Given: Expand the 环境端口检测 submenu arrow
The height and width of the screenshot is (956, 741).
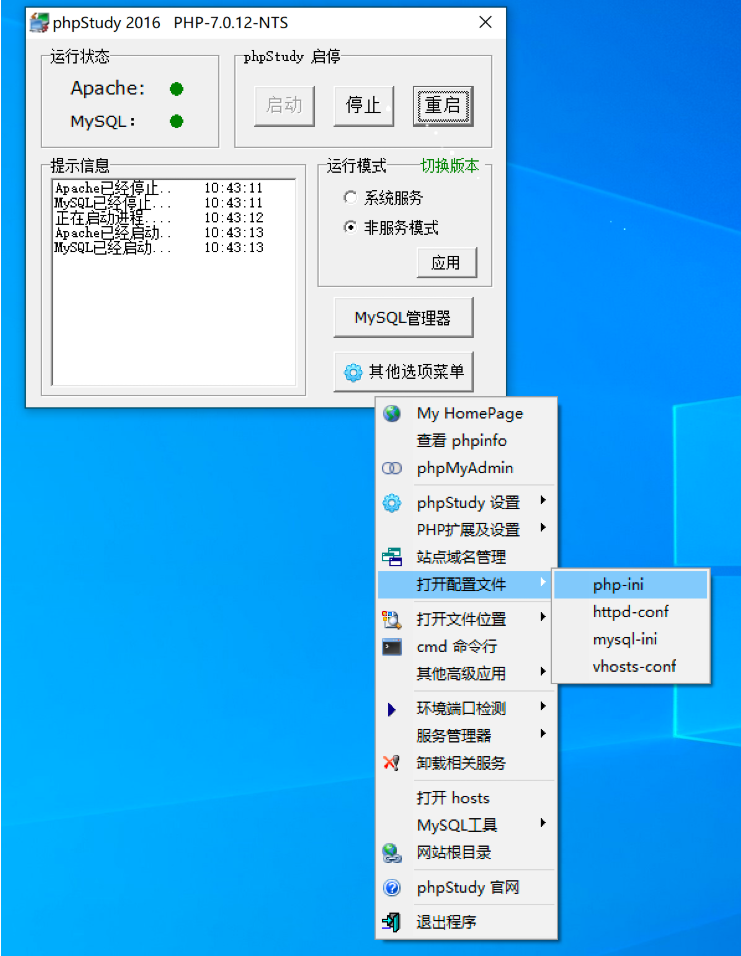Looking at the screenshot, I should (x=543, y=706).
